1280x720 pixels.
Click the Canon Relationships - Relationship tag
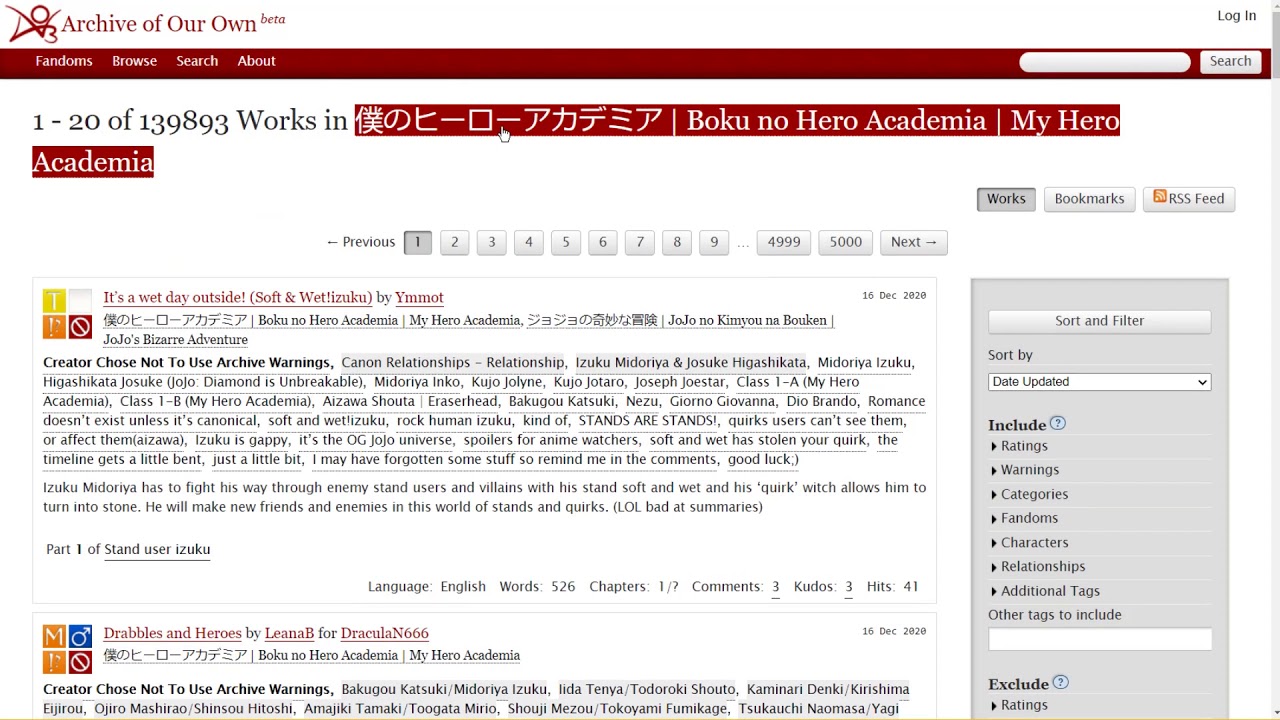(x=453, y=363)
